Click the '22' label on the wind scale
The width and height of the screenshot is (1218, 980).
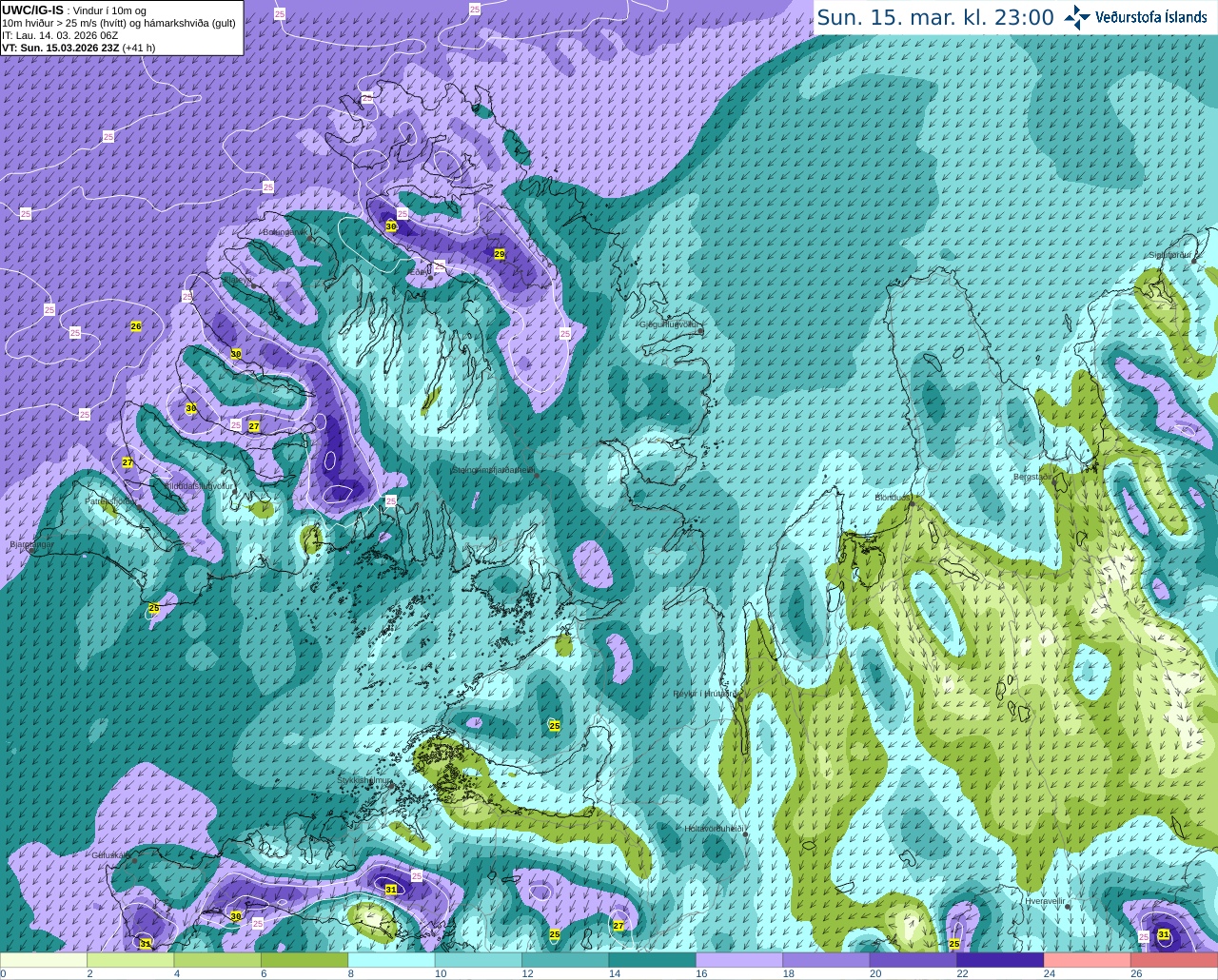tap(962, 974)
